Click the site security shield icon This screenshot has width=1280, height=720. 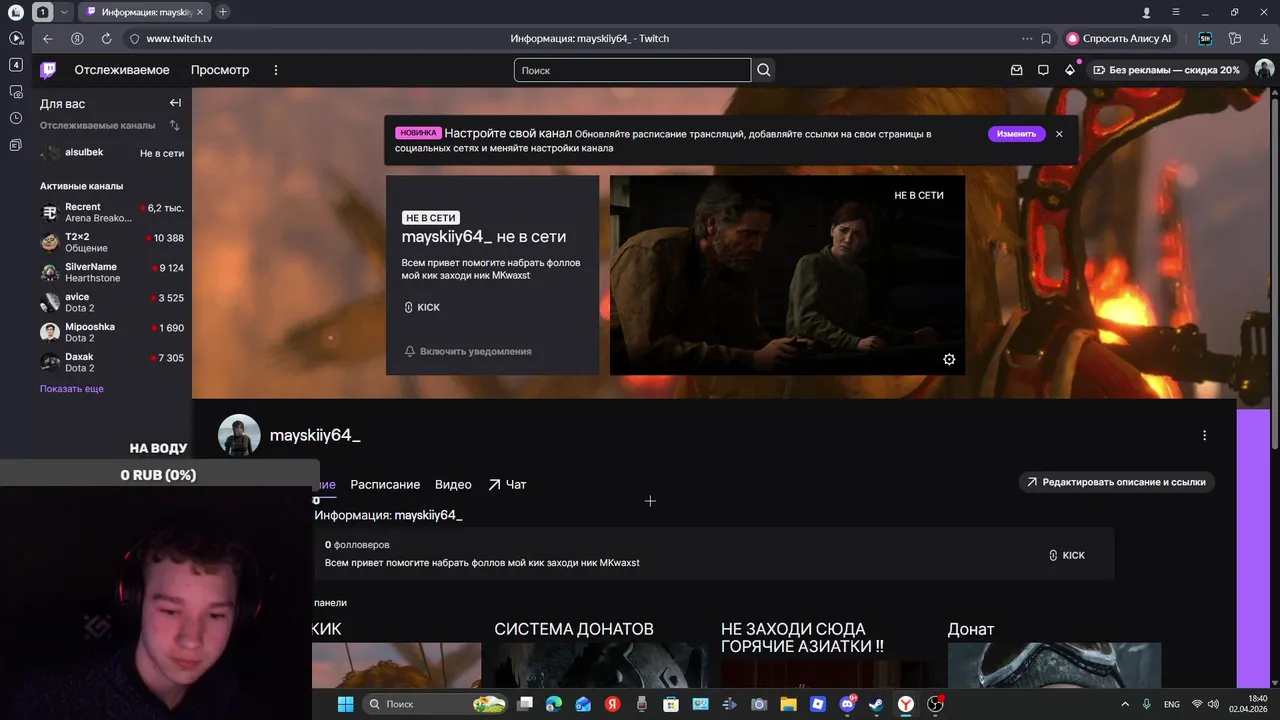(x=134, y=38)
